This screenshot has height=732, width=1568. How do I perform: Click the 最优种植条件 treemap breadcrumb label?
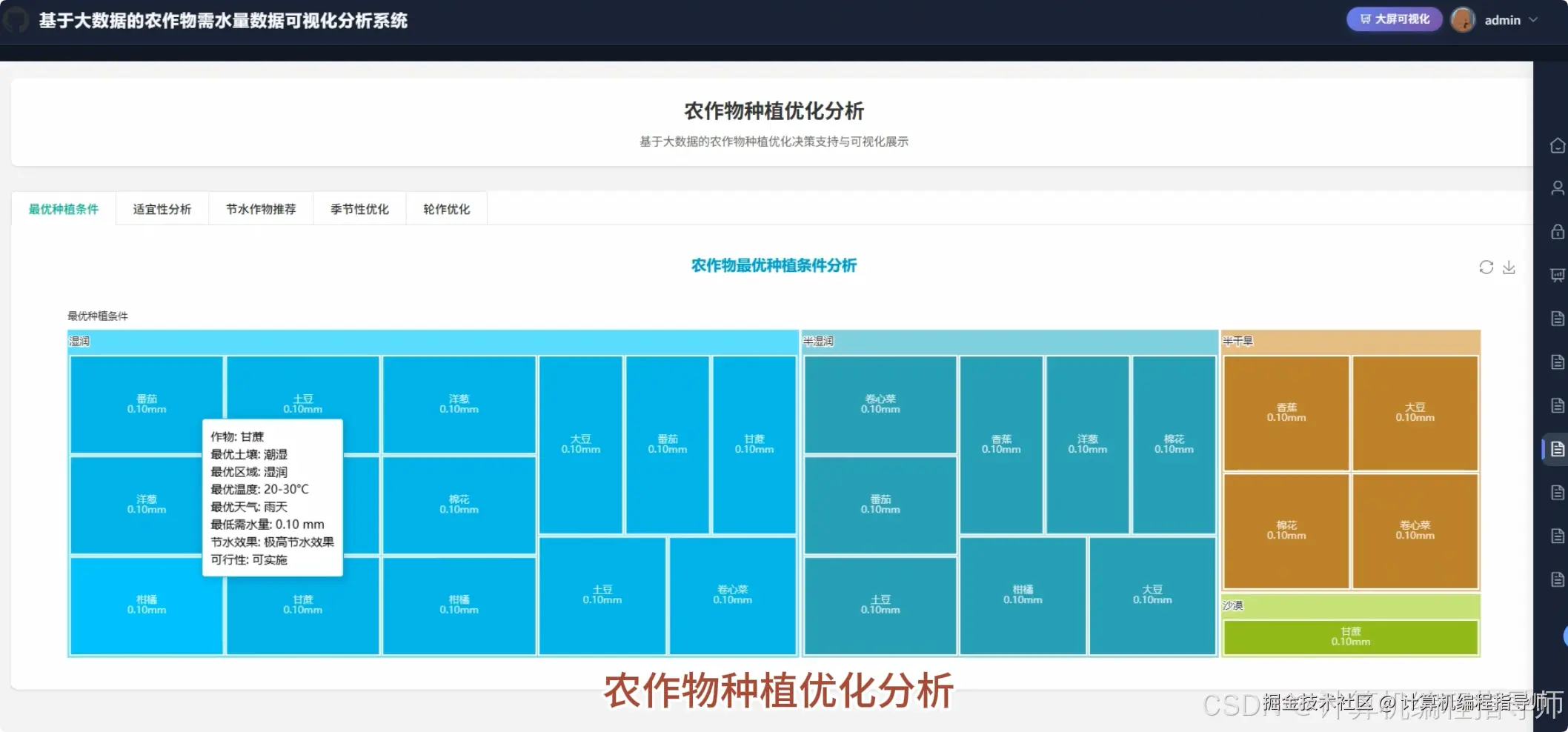tap(98, 316)
